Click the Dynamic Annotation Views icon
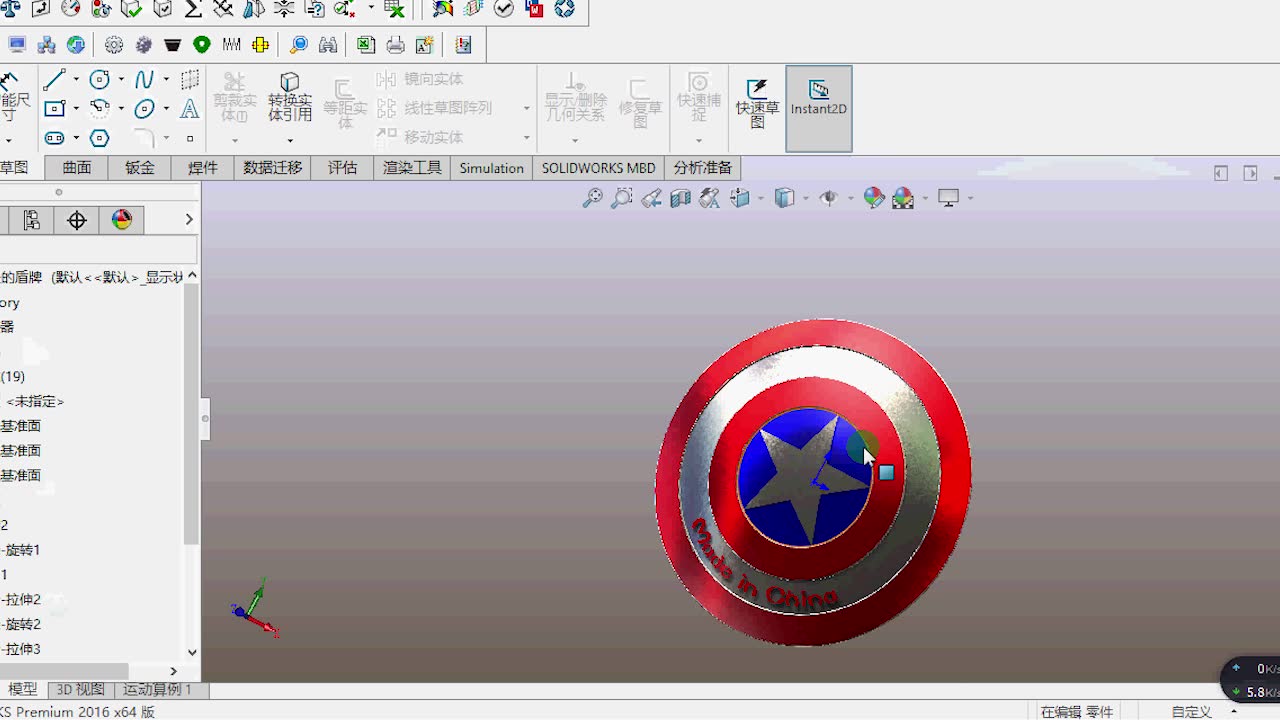The image size is (1280, 720). tap(710, 198)
